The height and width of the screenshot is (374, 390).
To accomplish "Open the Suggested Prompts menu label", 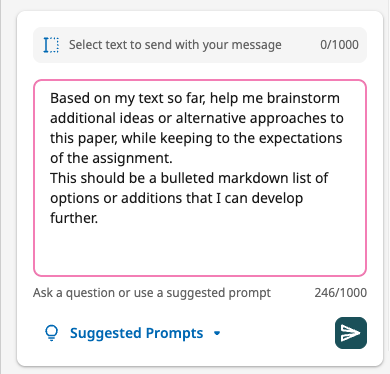I will click(x=136, y=333).
